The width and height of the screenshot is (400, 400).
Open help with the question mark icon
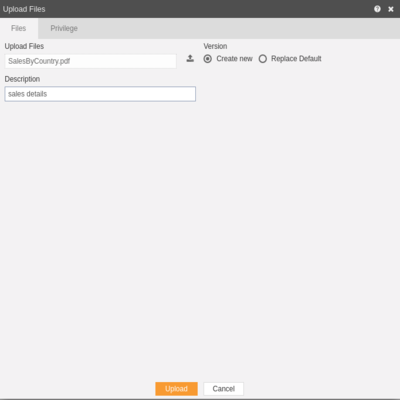coord(377,9)
